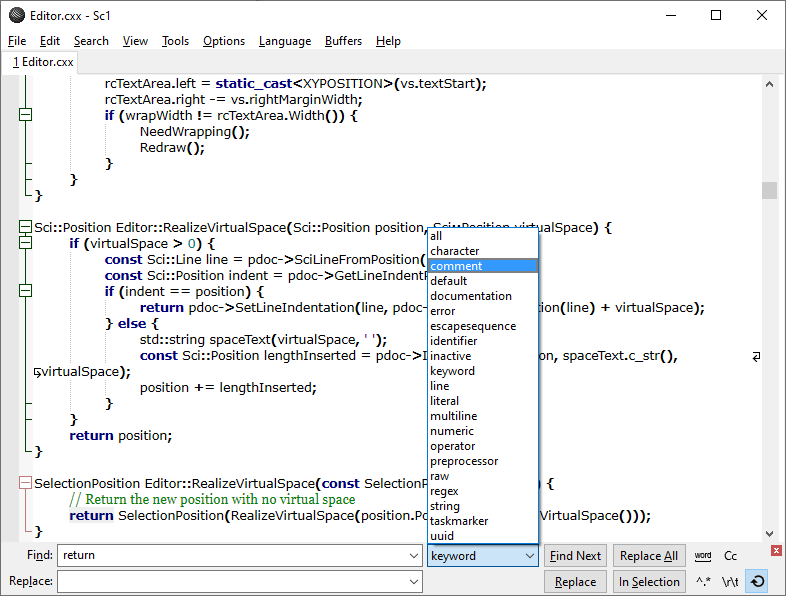Click the keyword style filter combo box
Screen dimensions: 786x596
click(x=483, y=556)
